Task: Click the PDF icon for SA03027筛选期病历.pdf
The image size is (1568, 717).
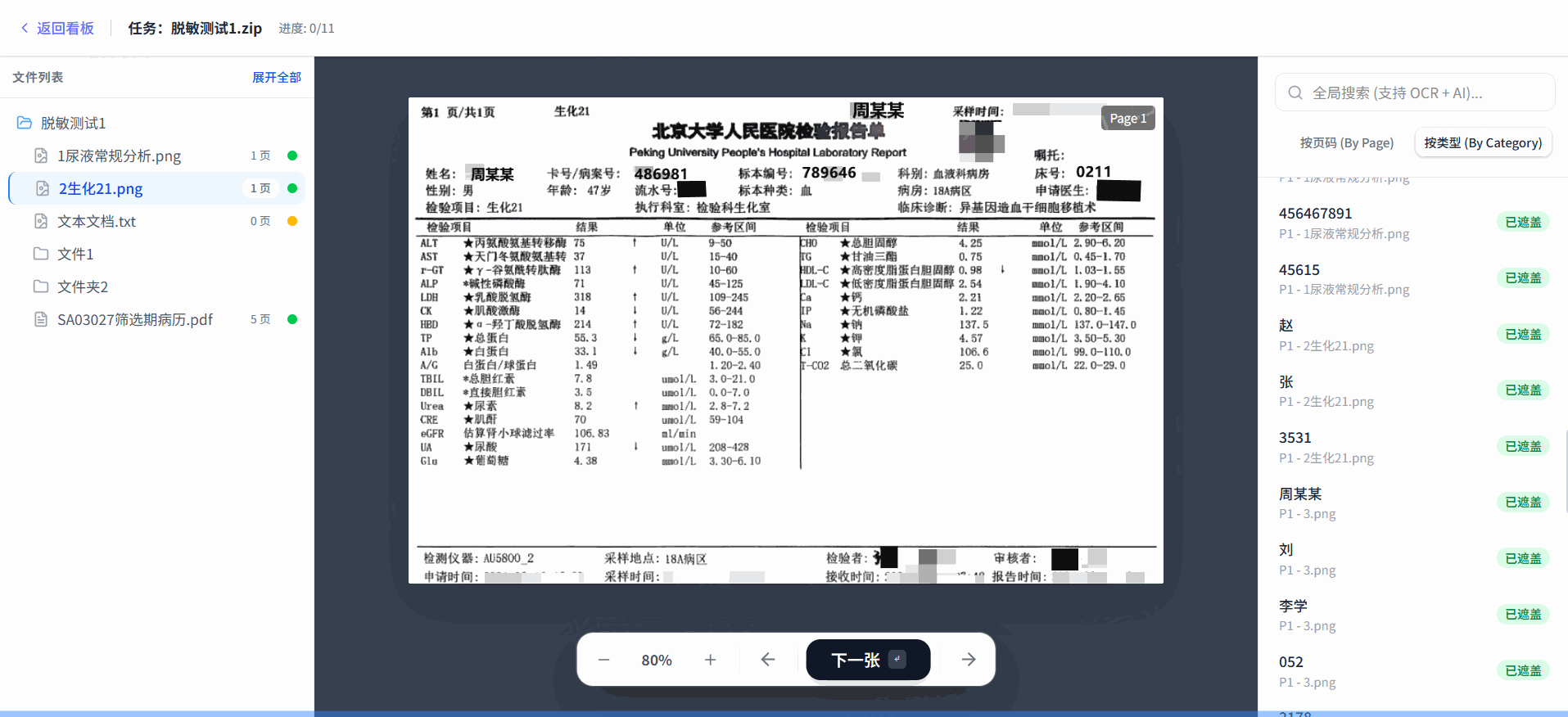Action: [x=41, y=319]
